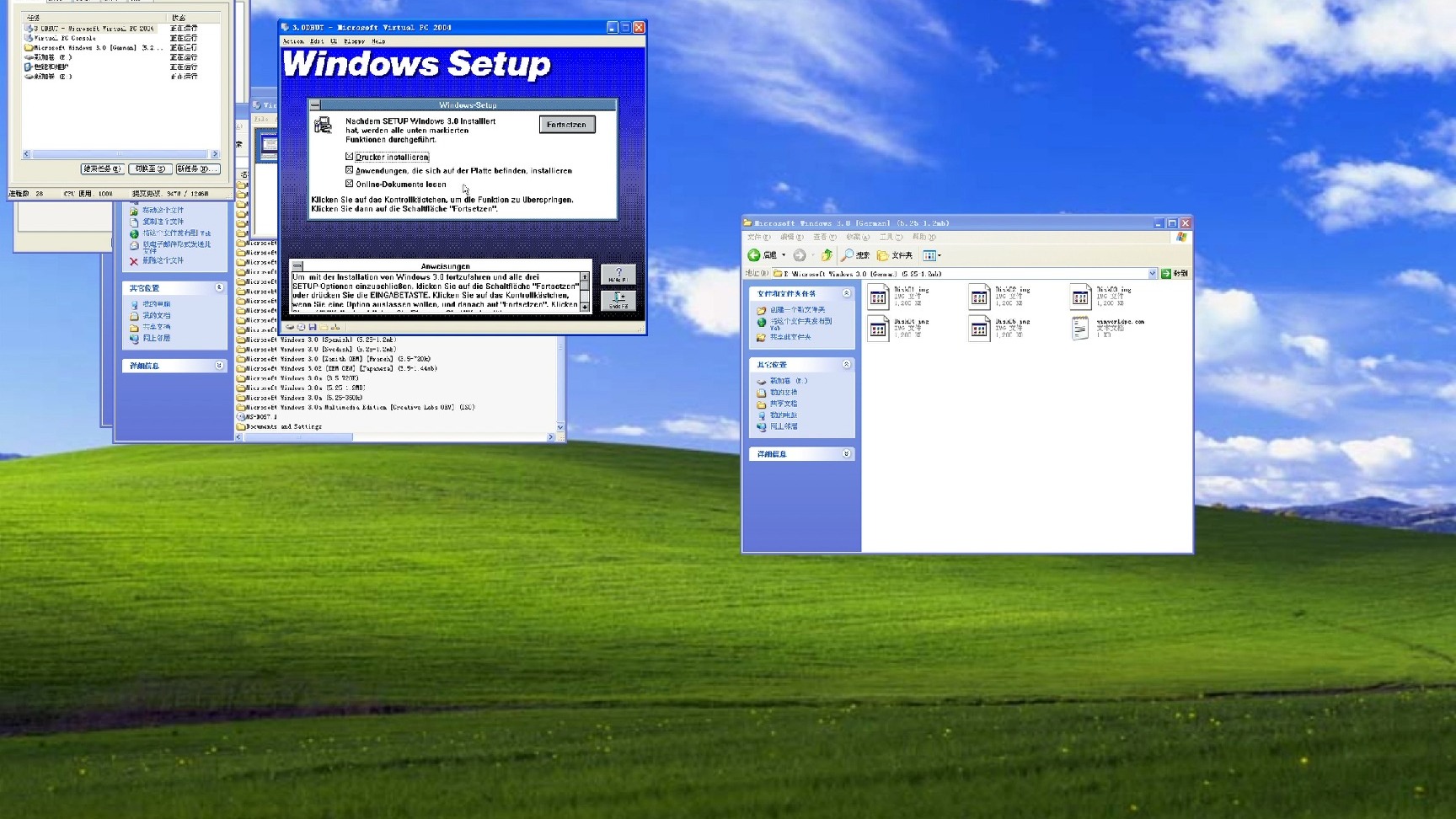The image size is (1456, 819).
Task: Click the 'publish this folder to Web' link
Action: pyautogui.click(x=800, y=323)
